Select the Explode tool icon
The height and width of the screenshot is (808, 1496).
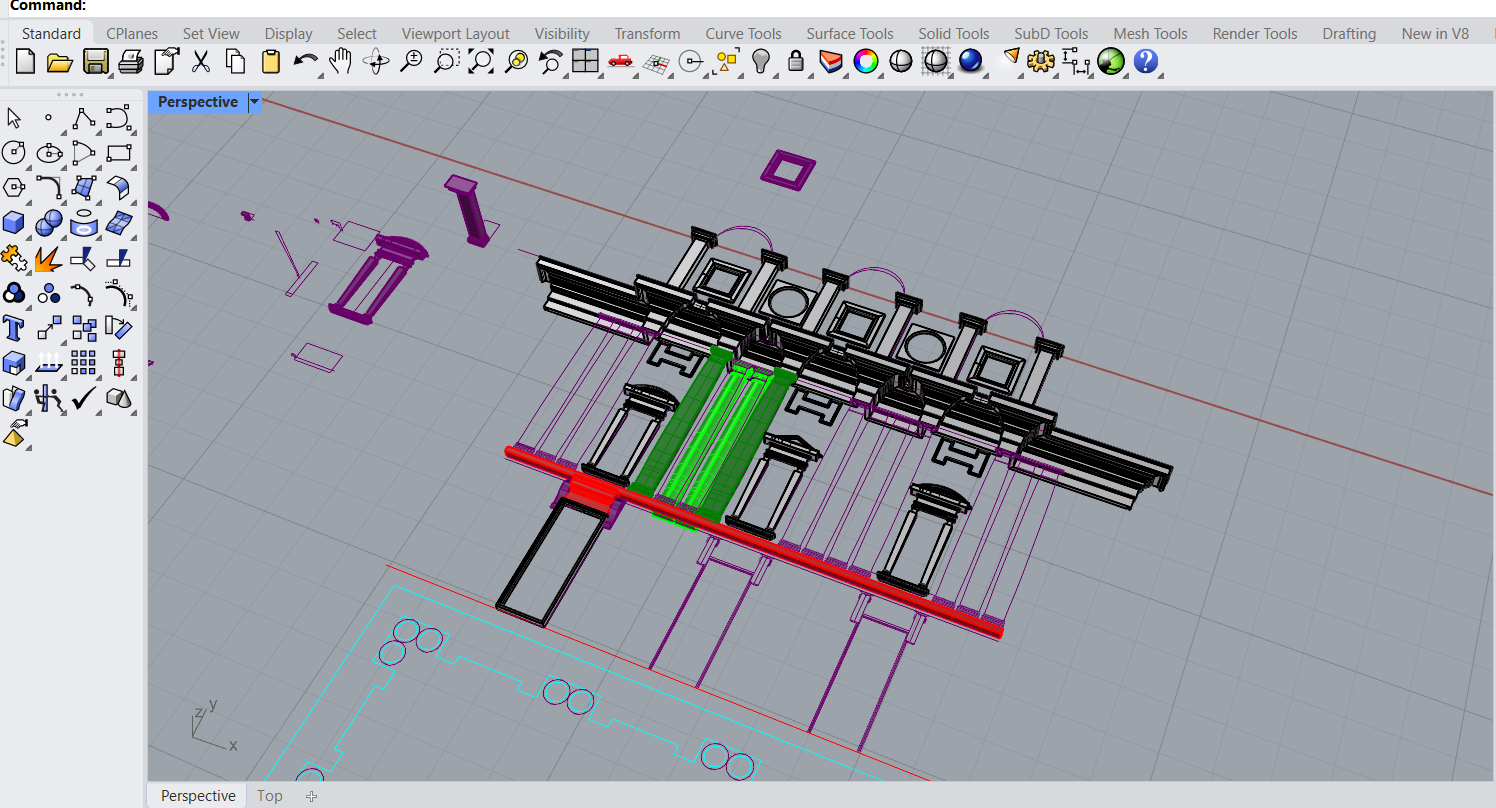(x=48, y=258)
